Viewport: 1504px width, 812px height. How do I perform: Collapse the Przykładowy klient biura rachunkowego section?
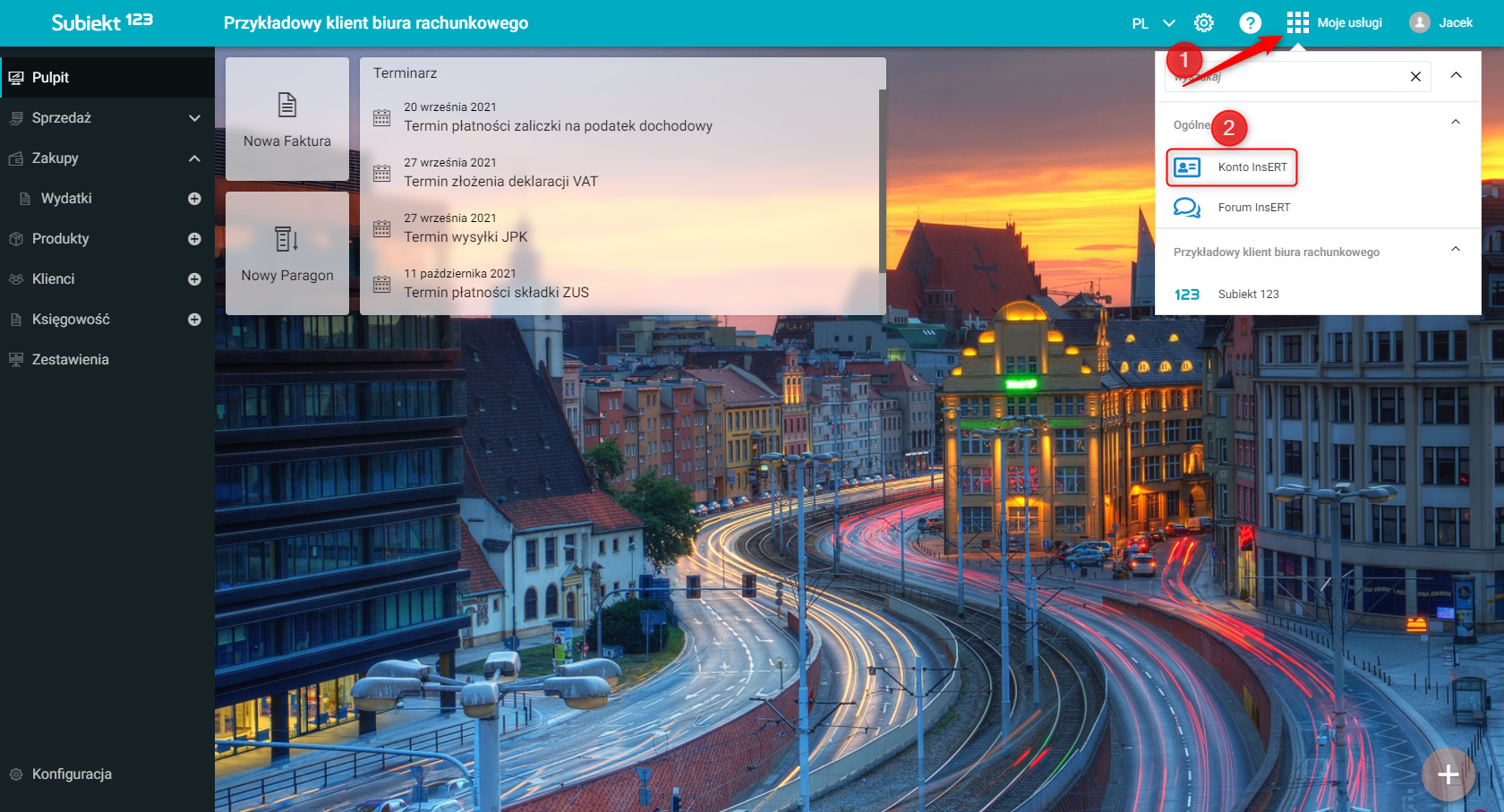tap(1456, 249)
